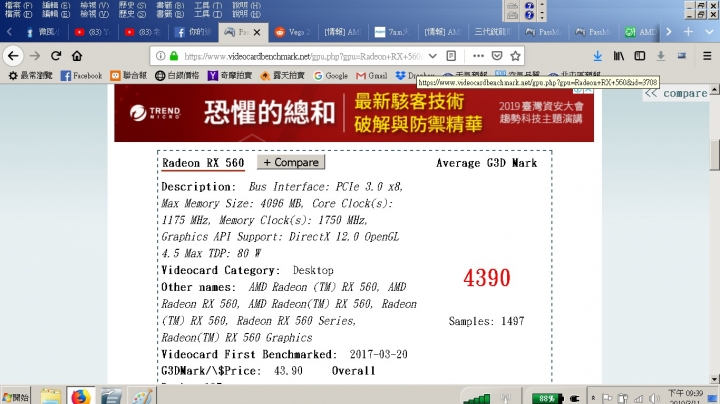Image resolution: width=720 pixels, height=404 pixels.
Task: Open a new tab with plus button
Action: click(688, 32)
